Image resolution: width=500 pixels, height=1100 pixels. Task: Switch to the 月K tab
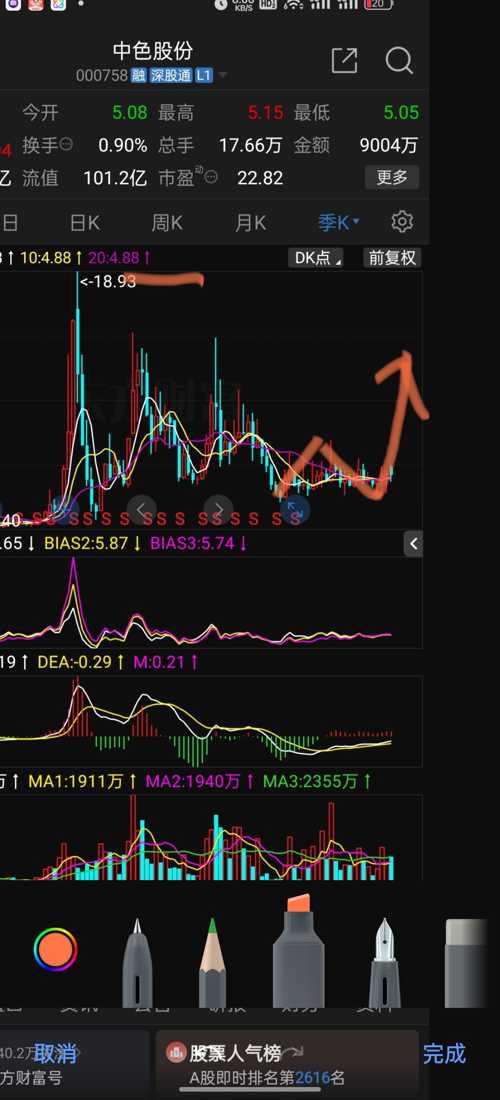(x=250, y=223)
